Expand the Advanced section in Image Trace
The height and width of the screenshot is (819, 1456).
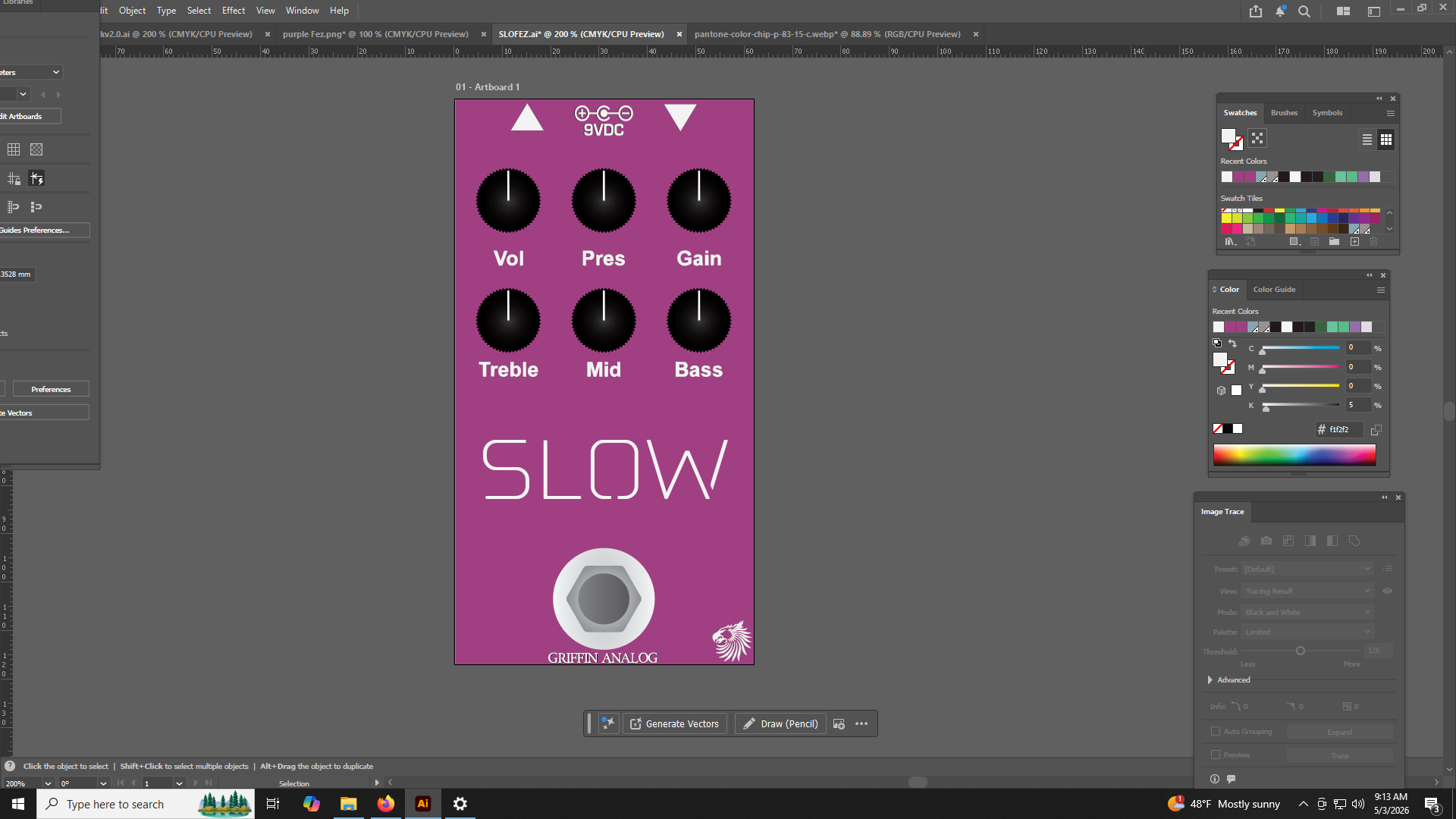coord(1210,680)
